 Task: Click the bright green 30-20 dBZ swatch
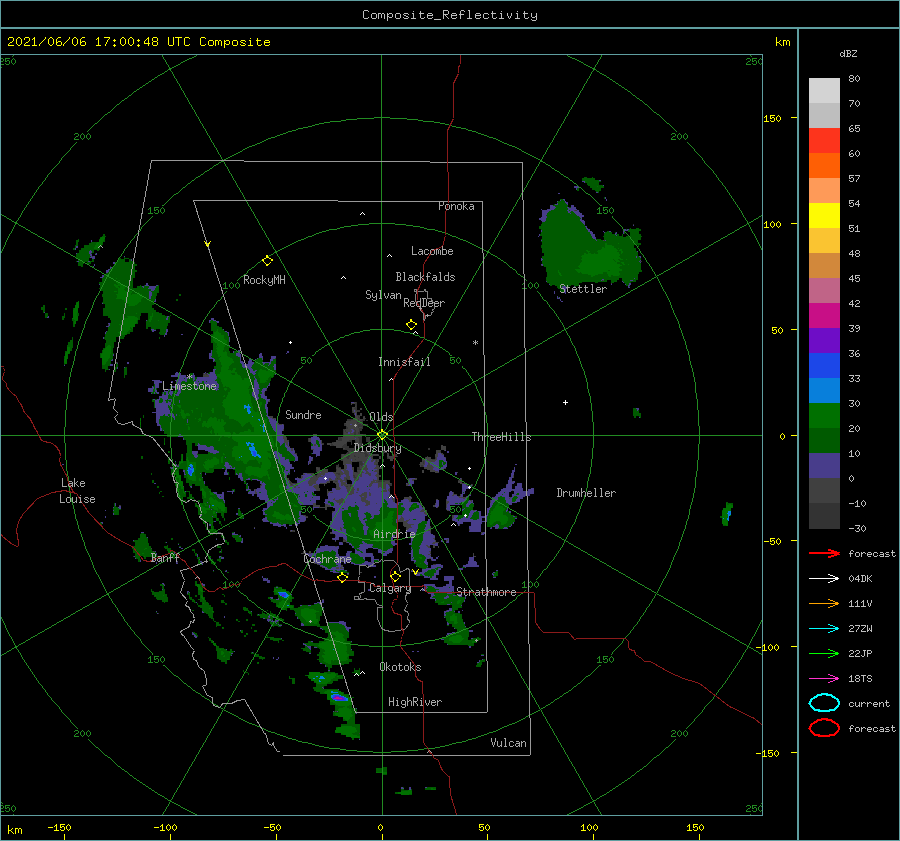coord(824,416)
